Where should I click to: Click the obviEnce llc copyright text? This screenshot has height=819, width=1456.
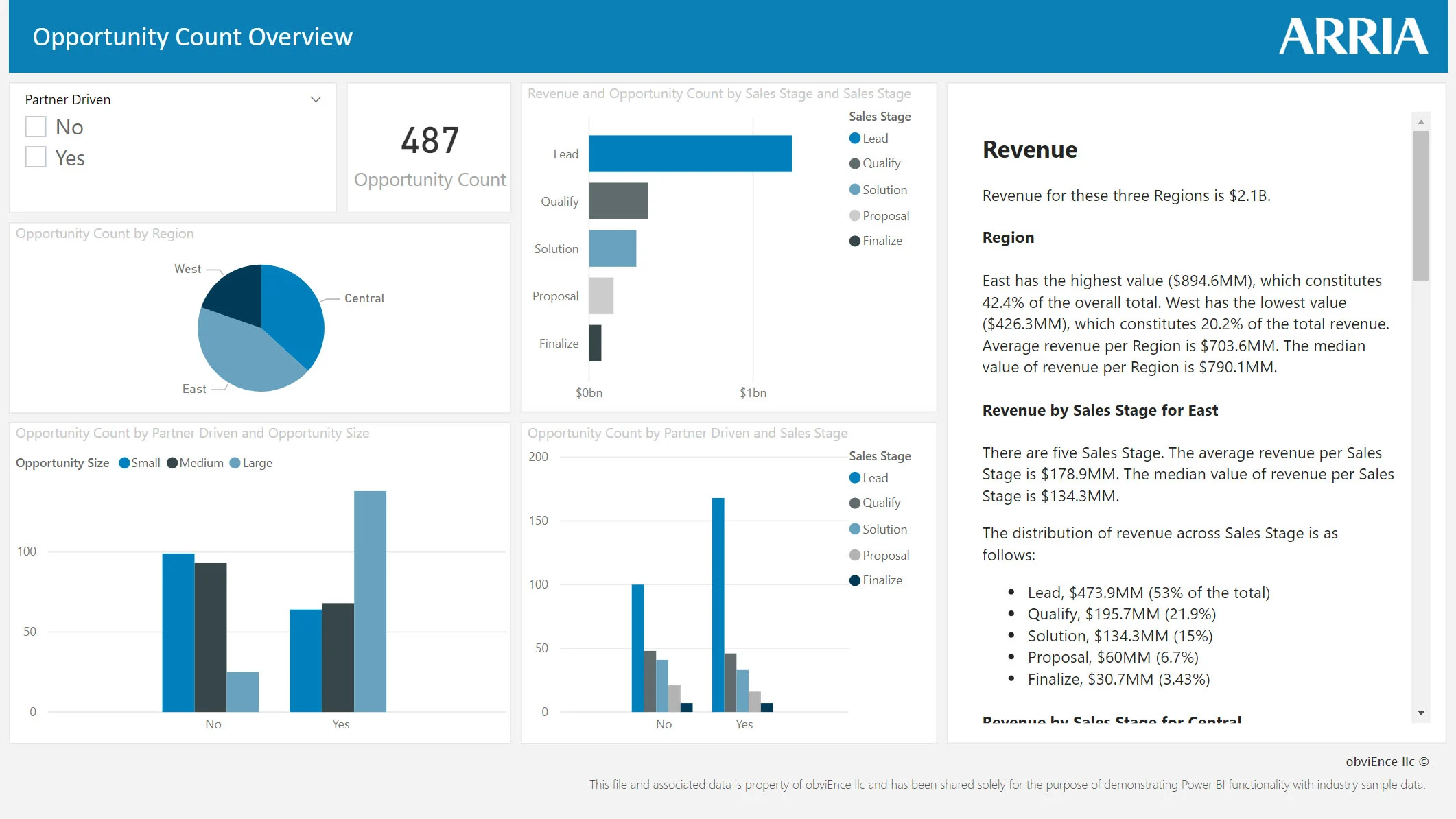[x=1387, y=761]
